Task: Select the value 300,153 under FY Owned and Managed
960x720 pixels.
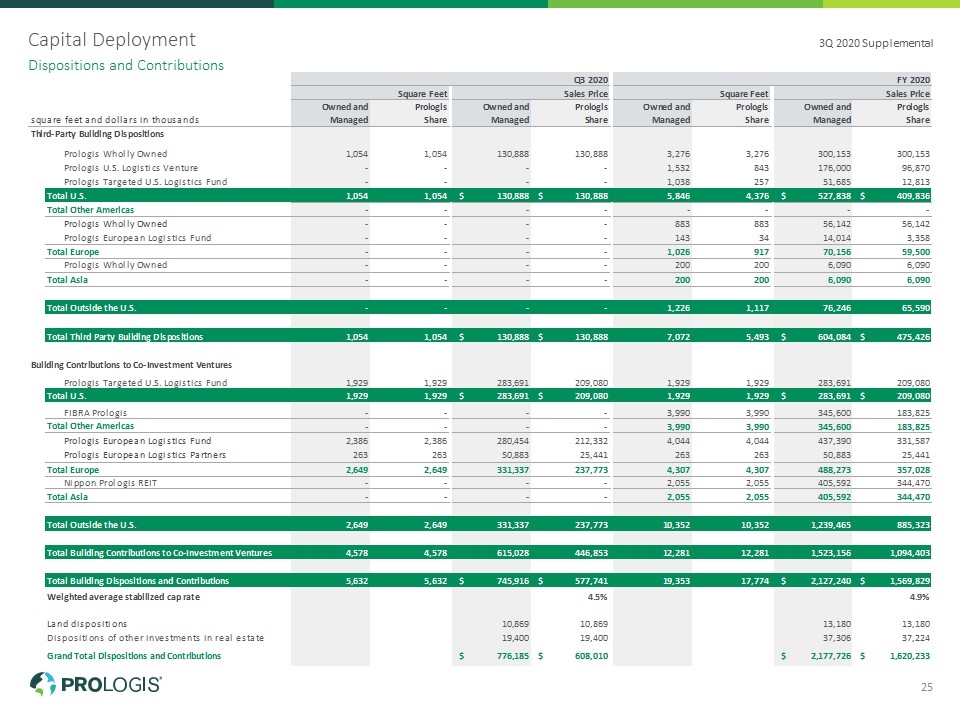Action: 834,154
